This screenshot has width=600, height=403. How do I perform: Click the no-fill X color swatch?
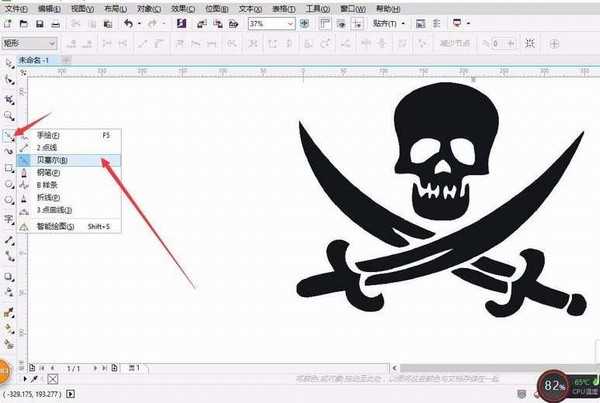point(53,379)
